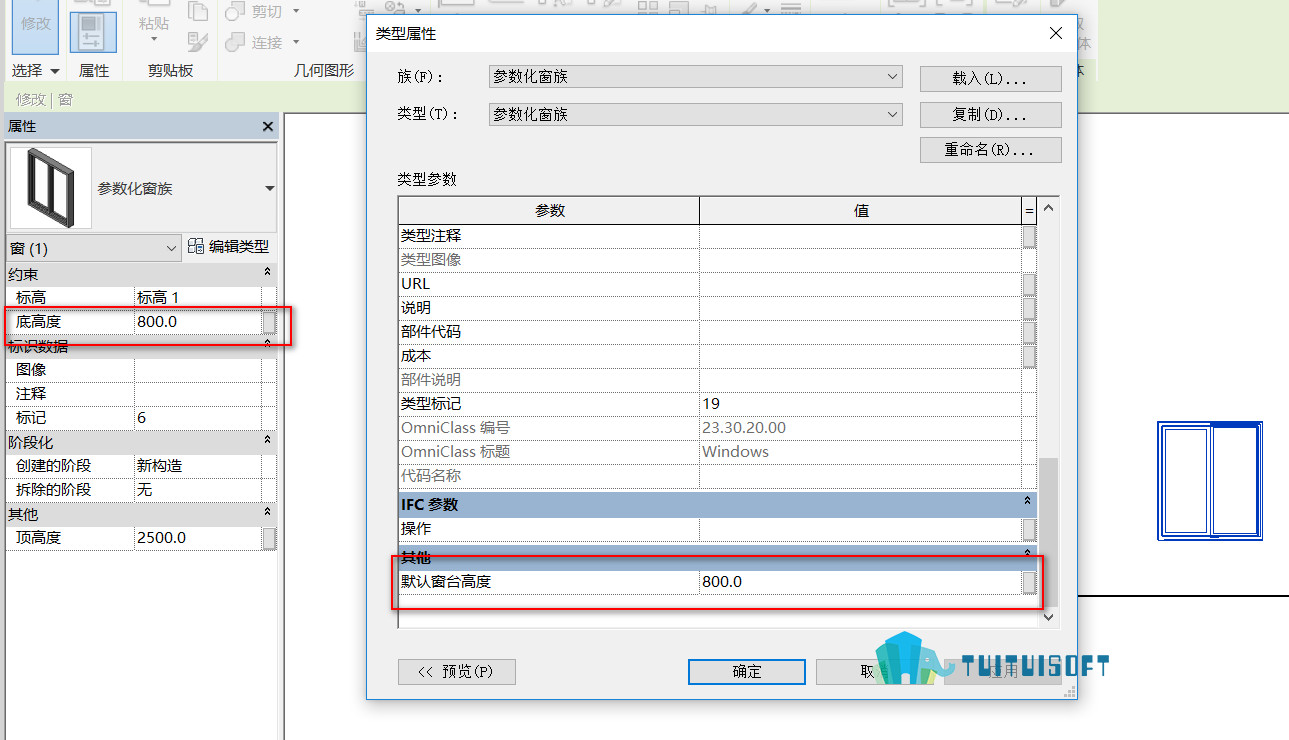Click the small button in the 类型注释 row

tap(1029, 236)
